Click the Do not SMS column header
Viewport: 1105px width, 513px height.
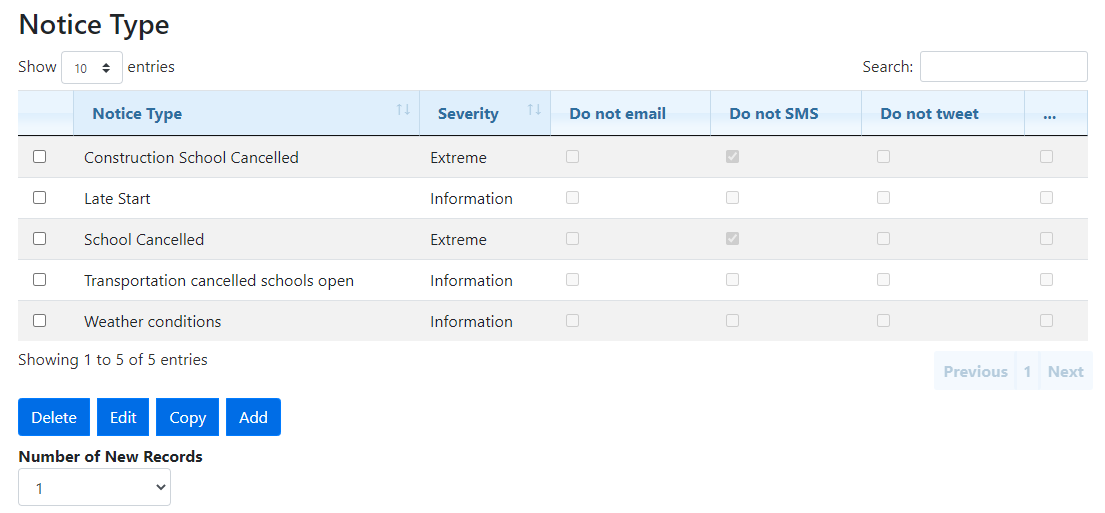773,114
